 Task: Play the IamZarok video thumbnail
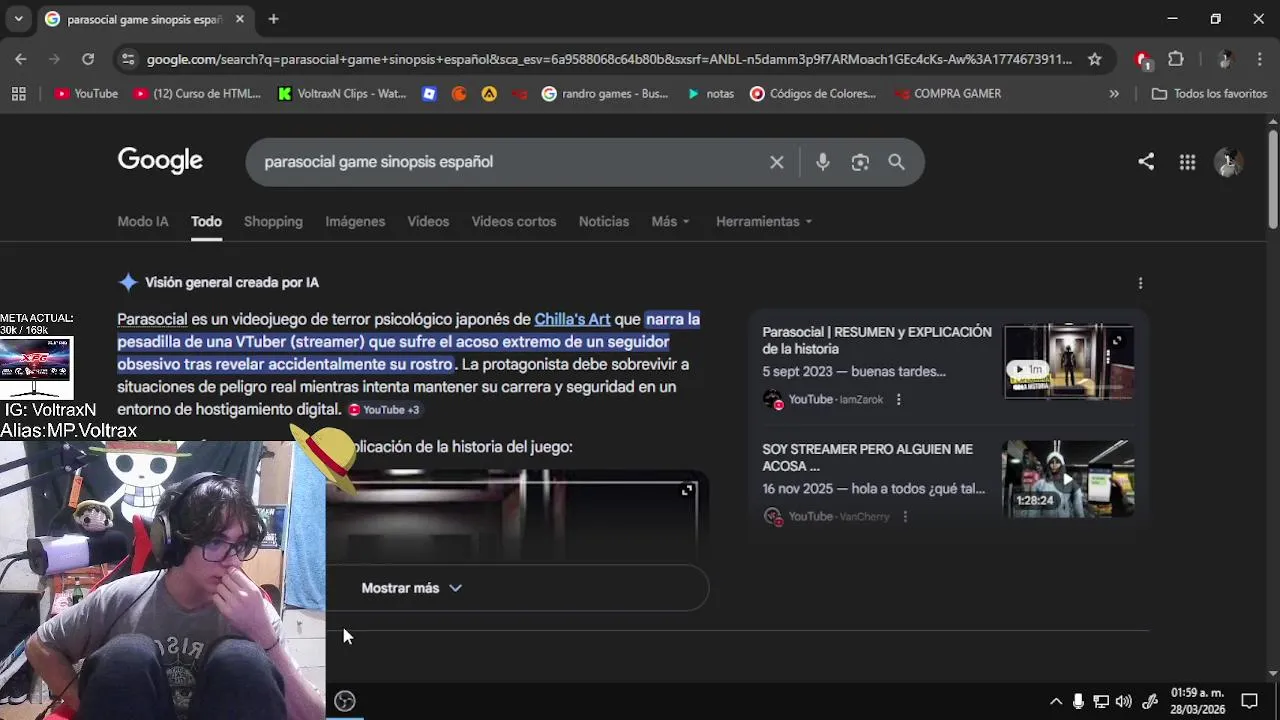click(1069, 361)
